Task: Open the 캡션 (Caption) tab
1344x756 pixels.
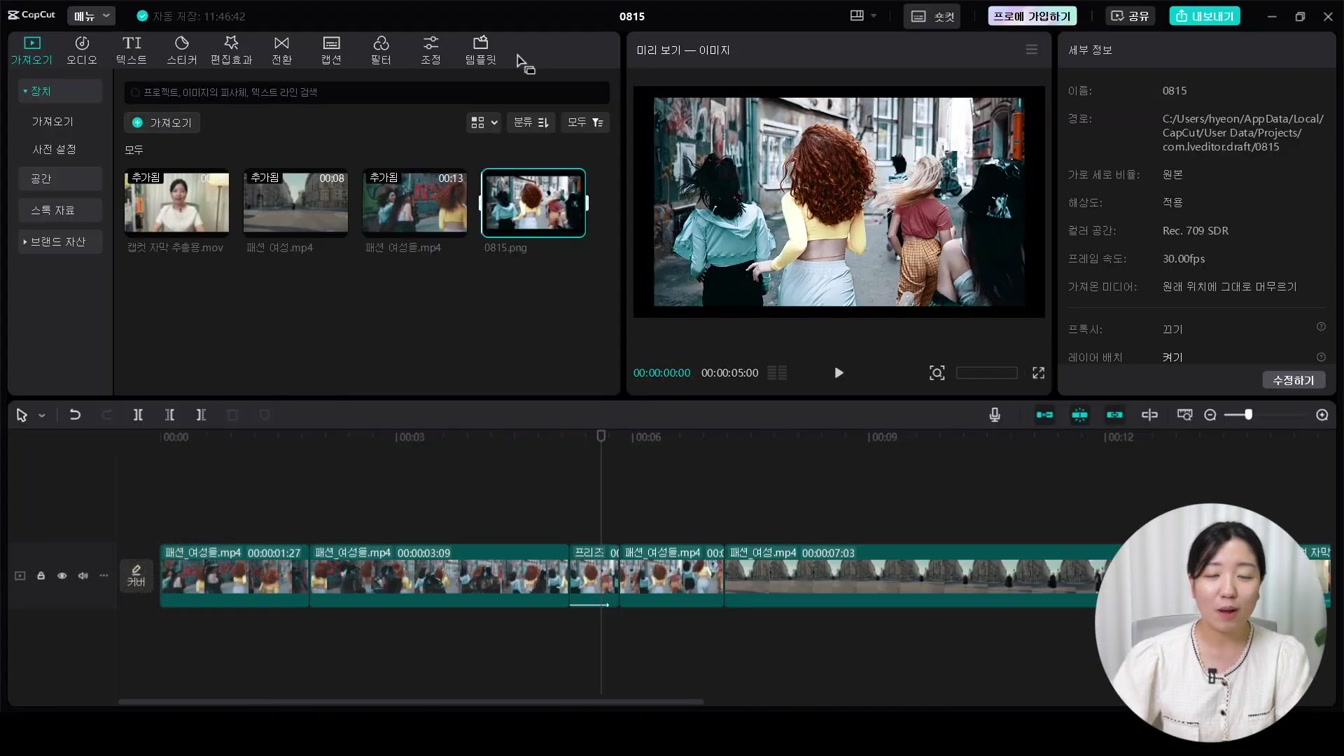Action: tap(331, 50)
